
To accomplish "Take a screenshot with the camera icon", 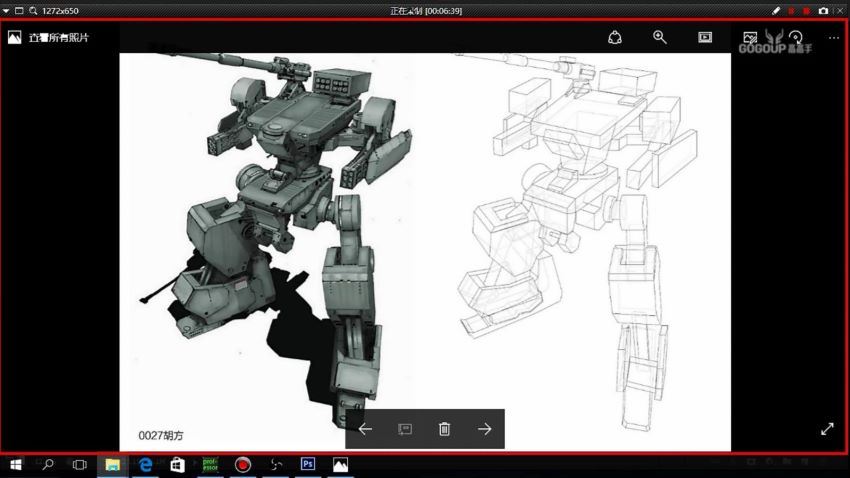I will pos(823,10).
